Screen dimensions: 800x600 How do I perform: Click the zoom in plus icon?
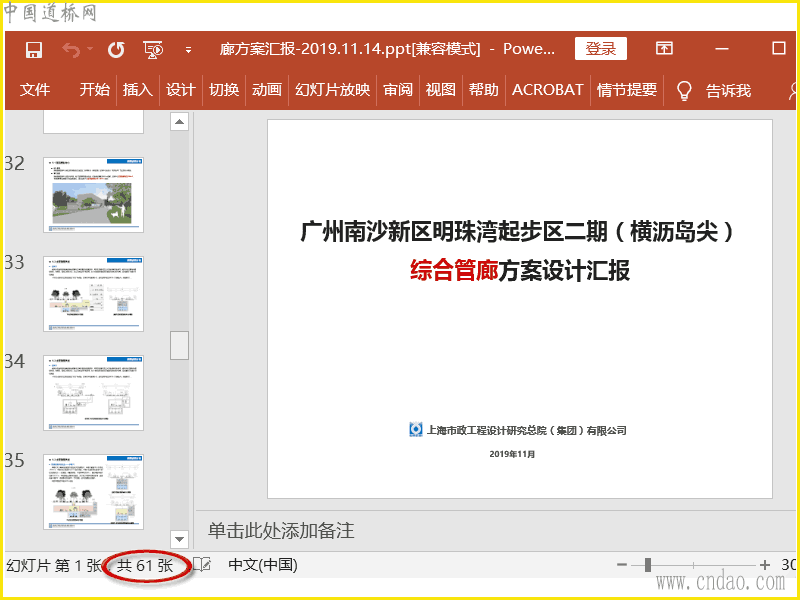(x=764, y=565)
